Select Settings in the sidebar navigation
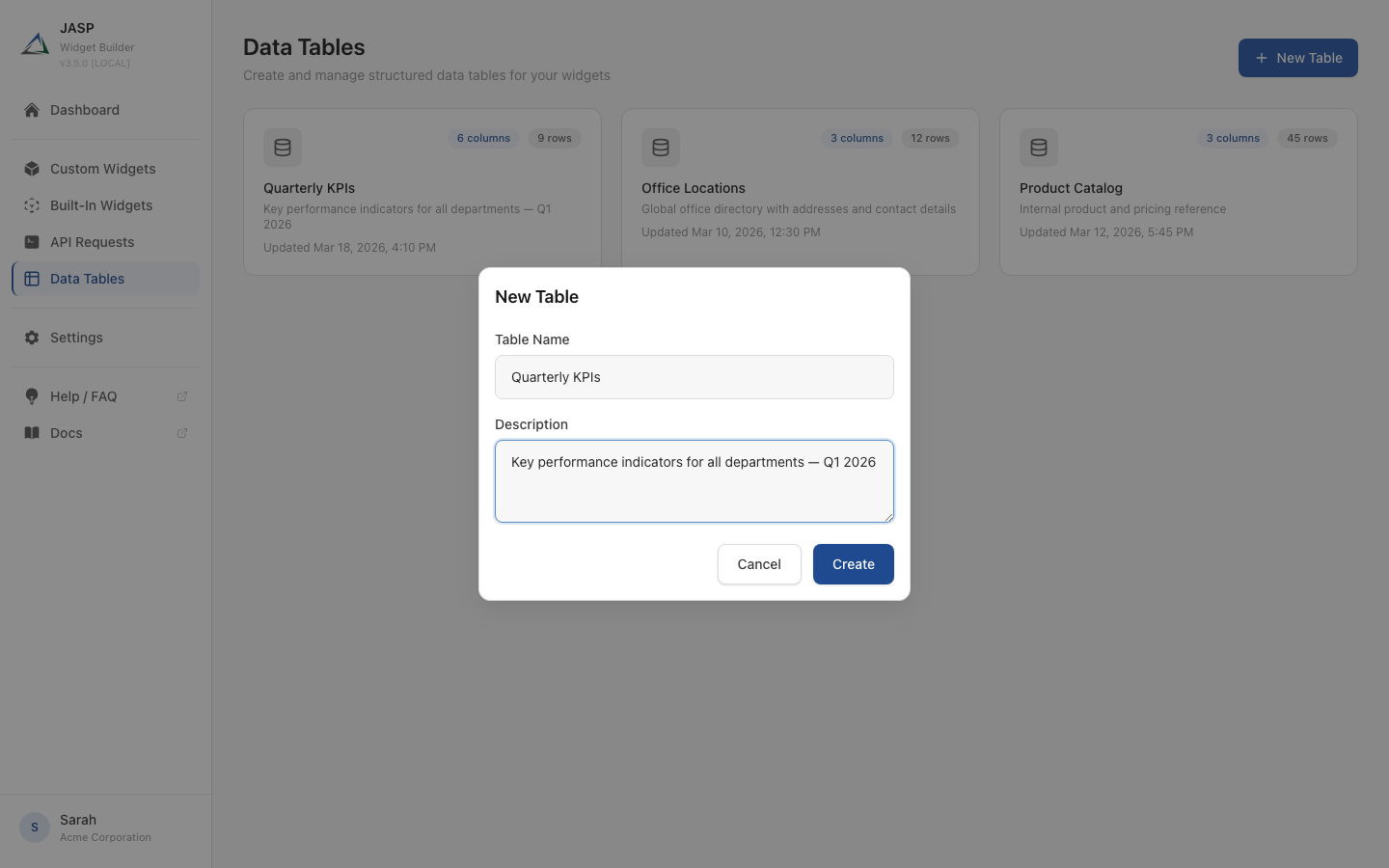This screenshot has width=1389, height=868. coord(76,338)
